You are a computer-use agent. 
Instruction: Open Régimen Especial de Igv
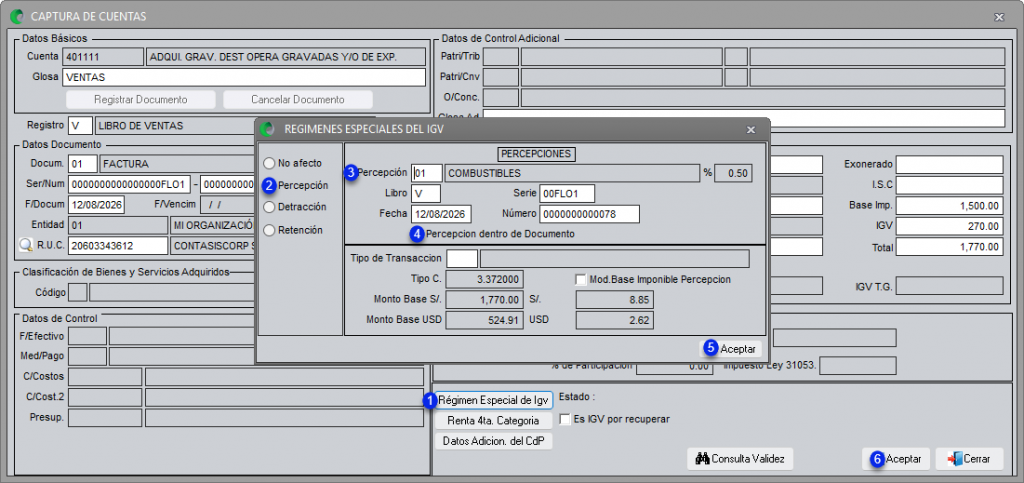[x=494, y=400]
